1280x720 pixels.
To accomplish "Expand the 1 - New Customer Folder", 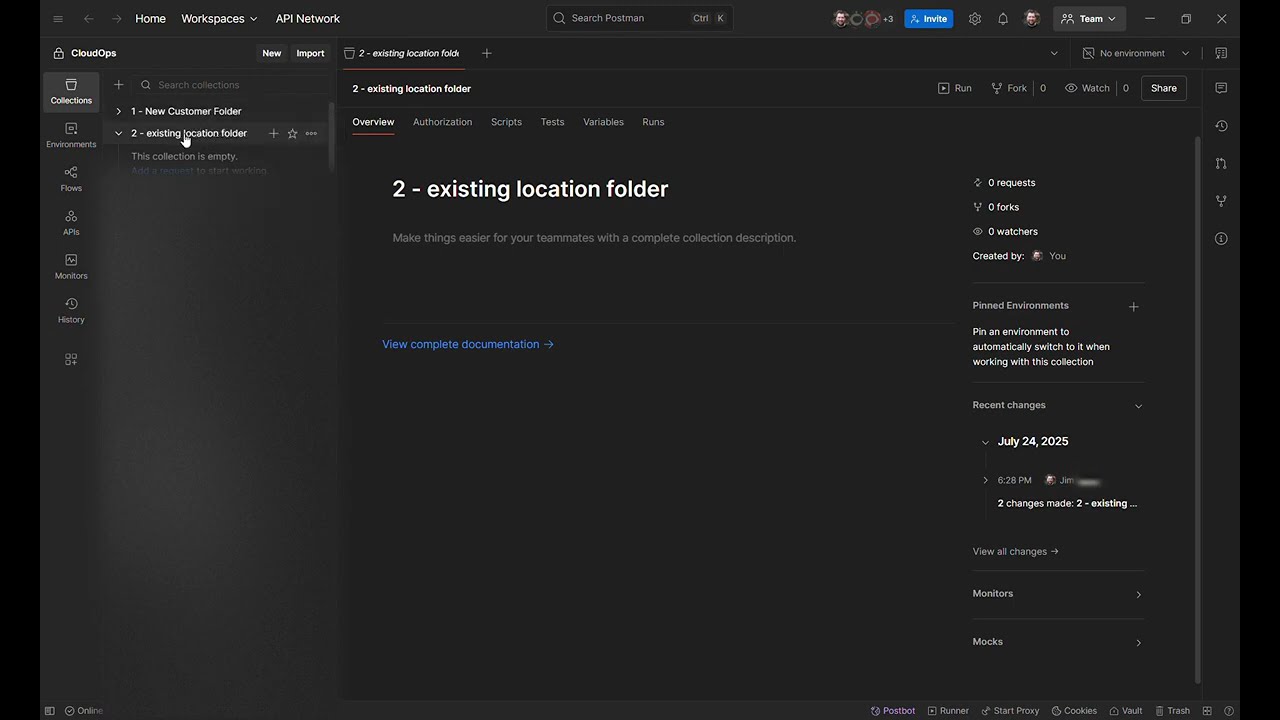I will click(119, 111).
